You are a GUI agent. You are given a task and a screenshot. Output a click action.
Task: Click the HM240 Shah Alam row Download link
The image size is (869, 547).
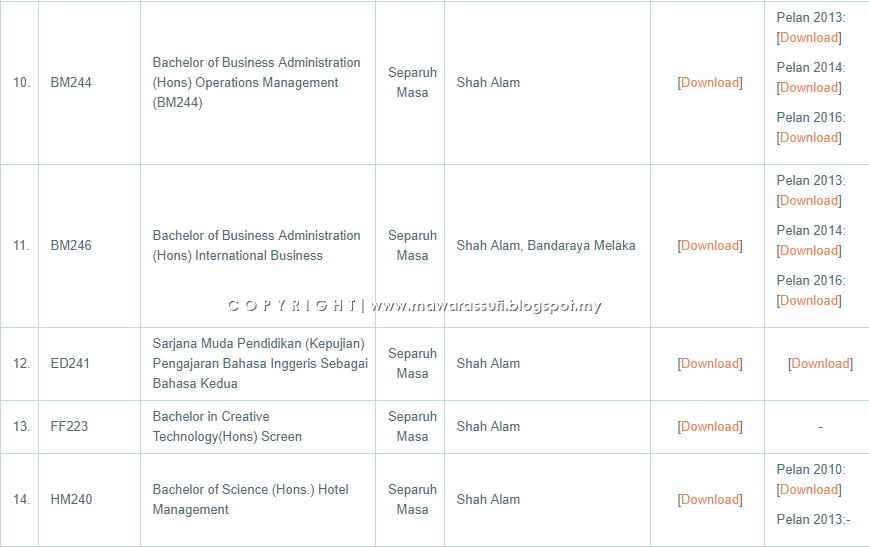pyautogui.click(x=710, y=500)
